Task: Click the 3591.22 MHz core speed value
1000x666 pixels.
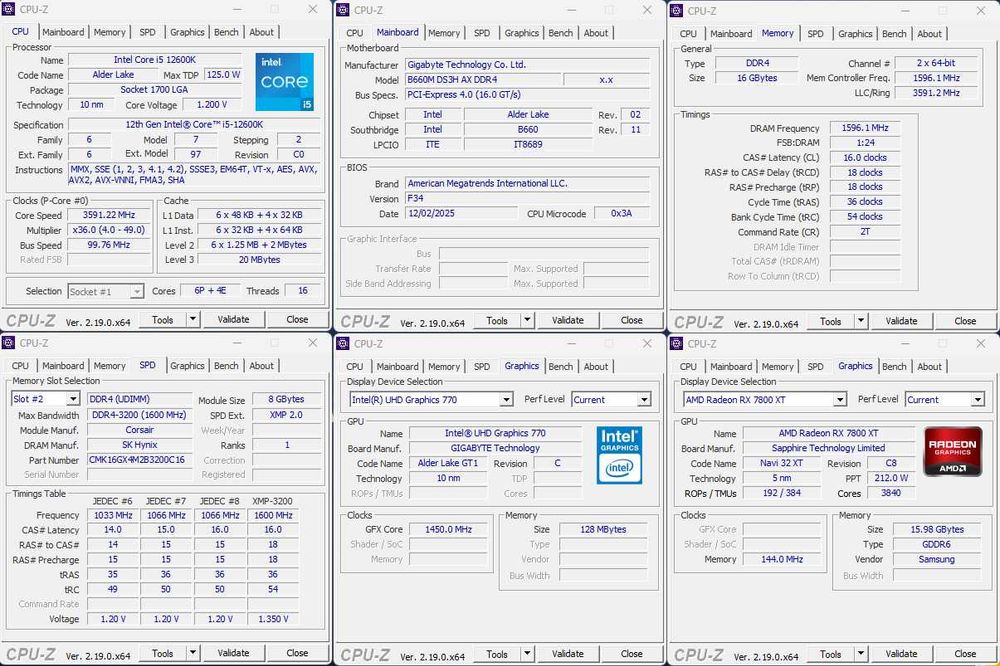Action: coord(109,215)
